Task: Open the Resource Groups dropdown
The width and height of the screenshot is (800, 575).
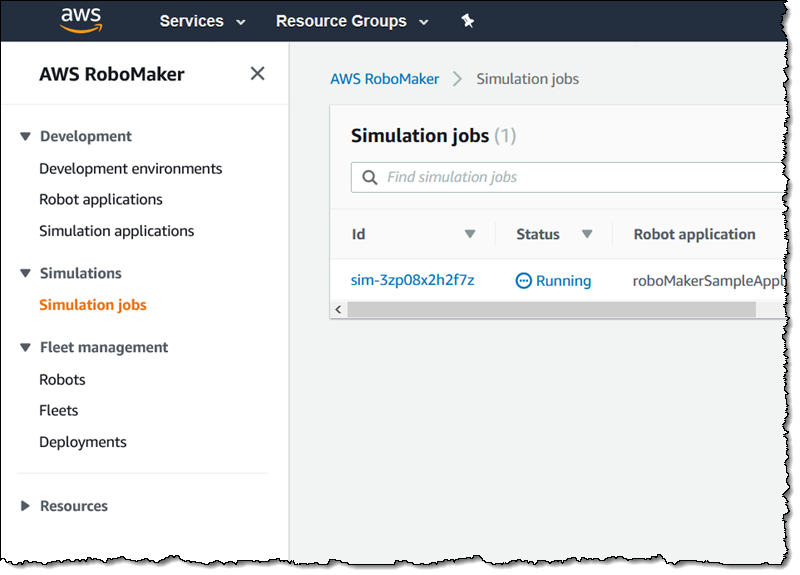Action: 351,21
